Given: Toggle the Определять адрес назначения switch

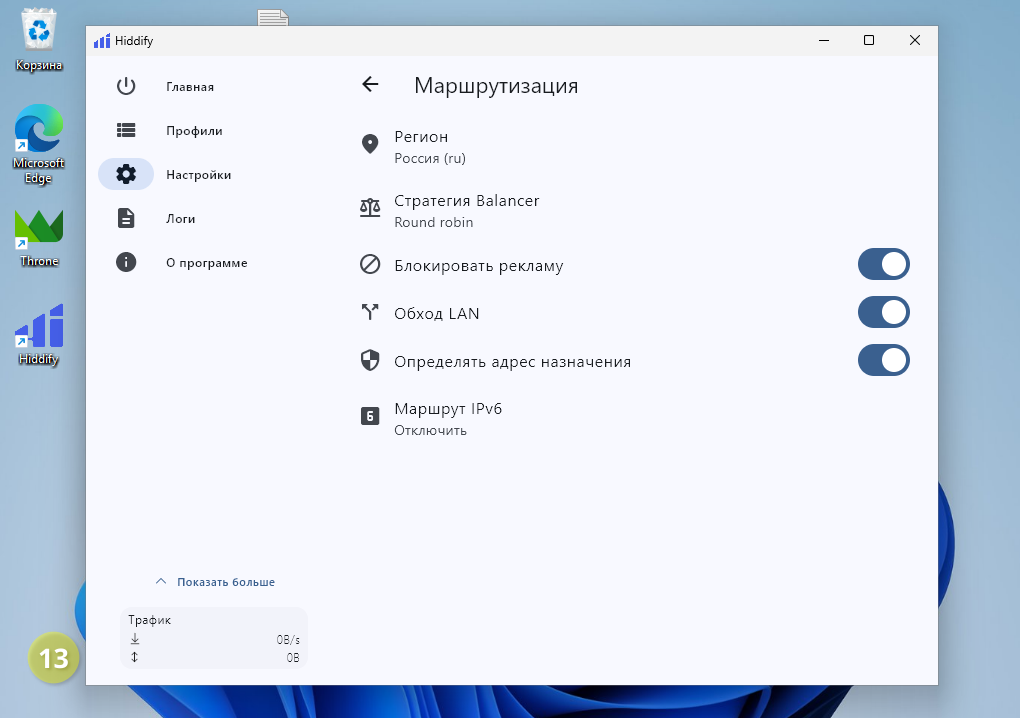Looking at the screenshot, I should pyautogui.click(x=883, y=360).
